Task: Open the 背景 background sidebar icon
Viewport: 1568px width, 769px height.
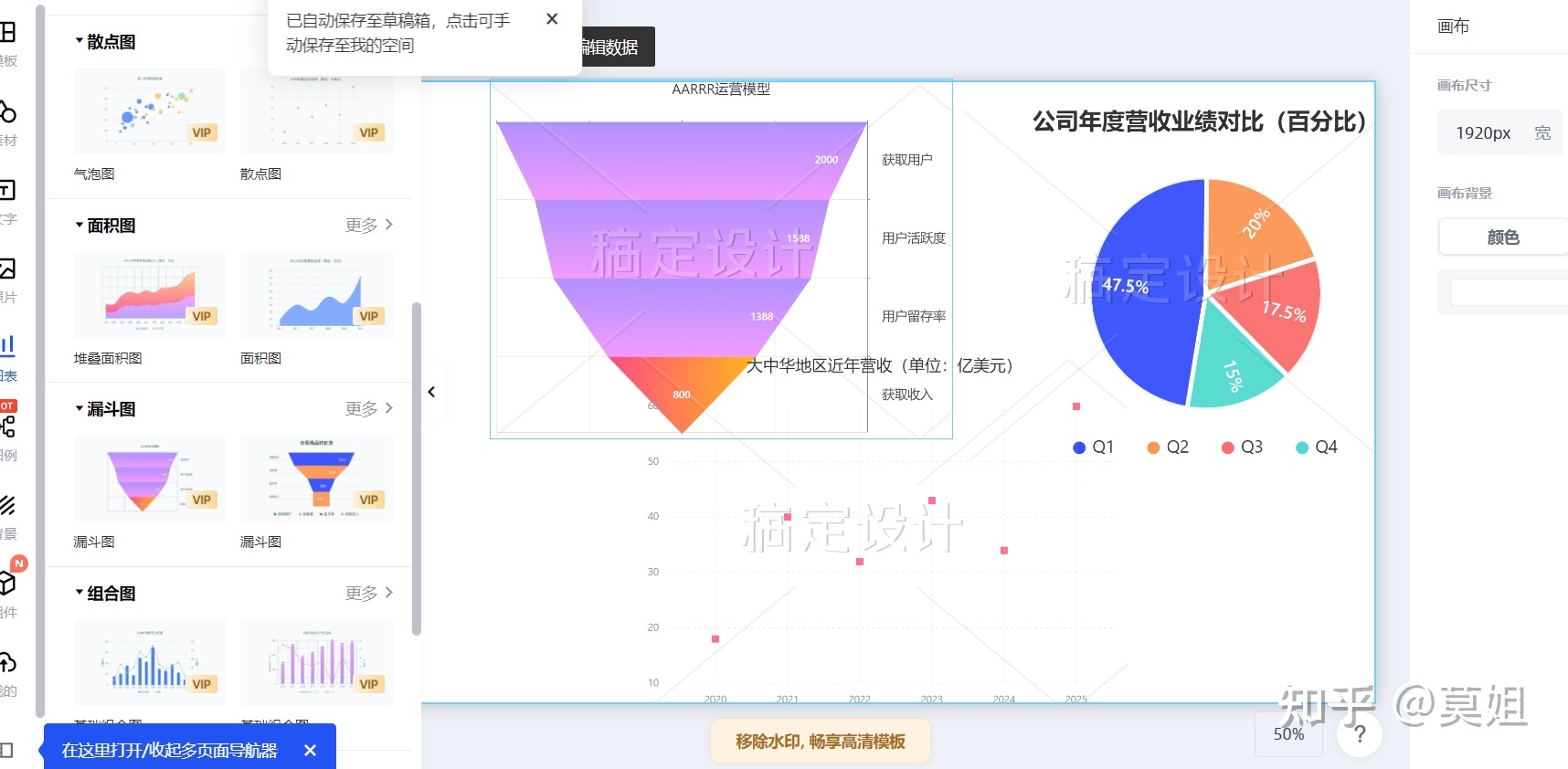Action: [7, 505]
